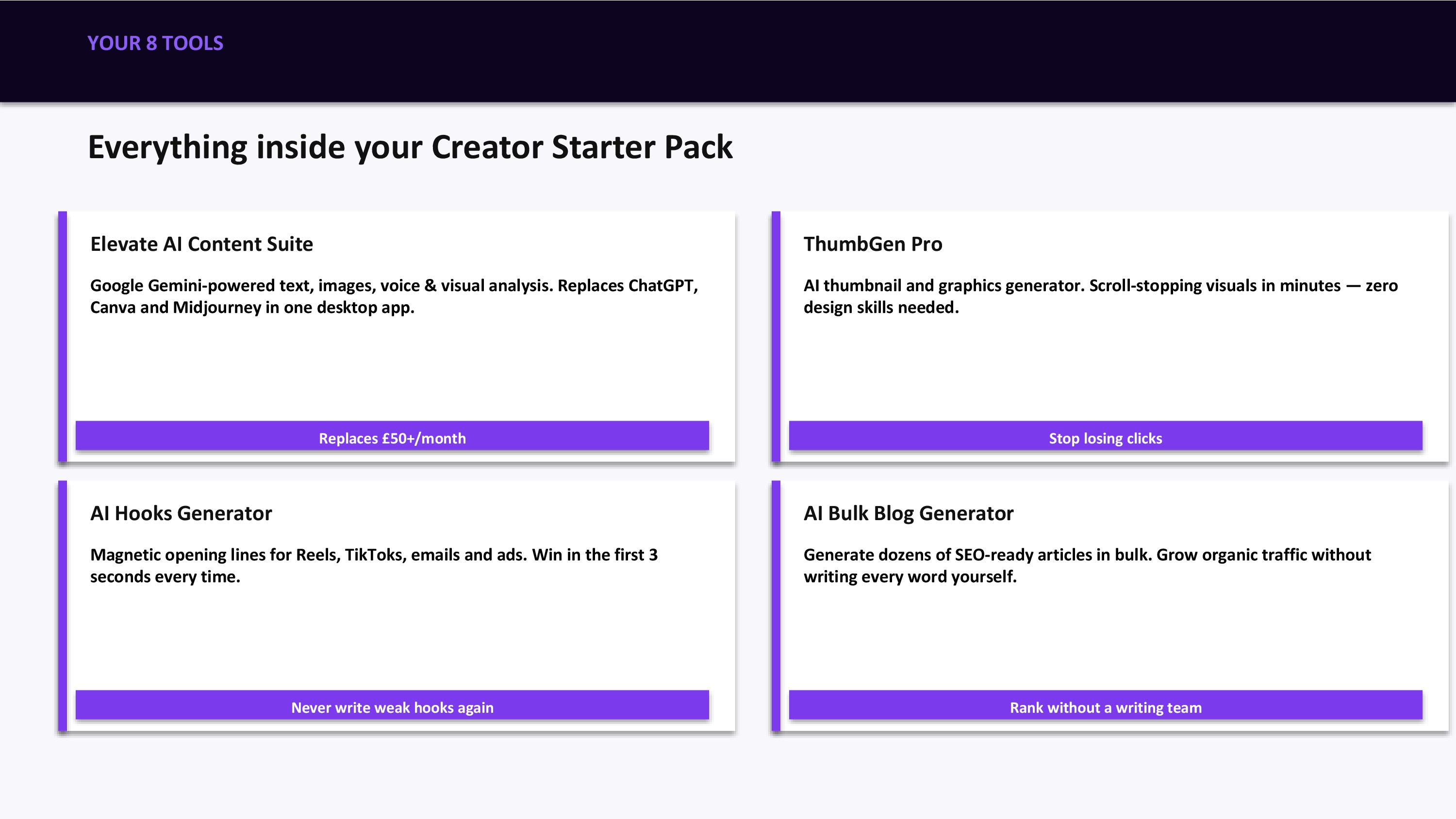
Task: Click the 'Everything inside your Creator Starter Pack' heading
Action: tap(410, 147)
